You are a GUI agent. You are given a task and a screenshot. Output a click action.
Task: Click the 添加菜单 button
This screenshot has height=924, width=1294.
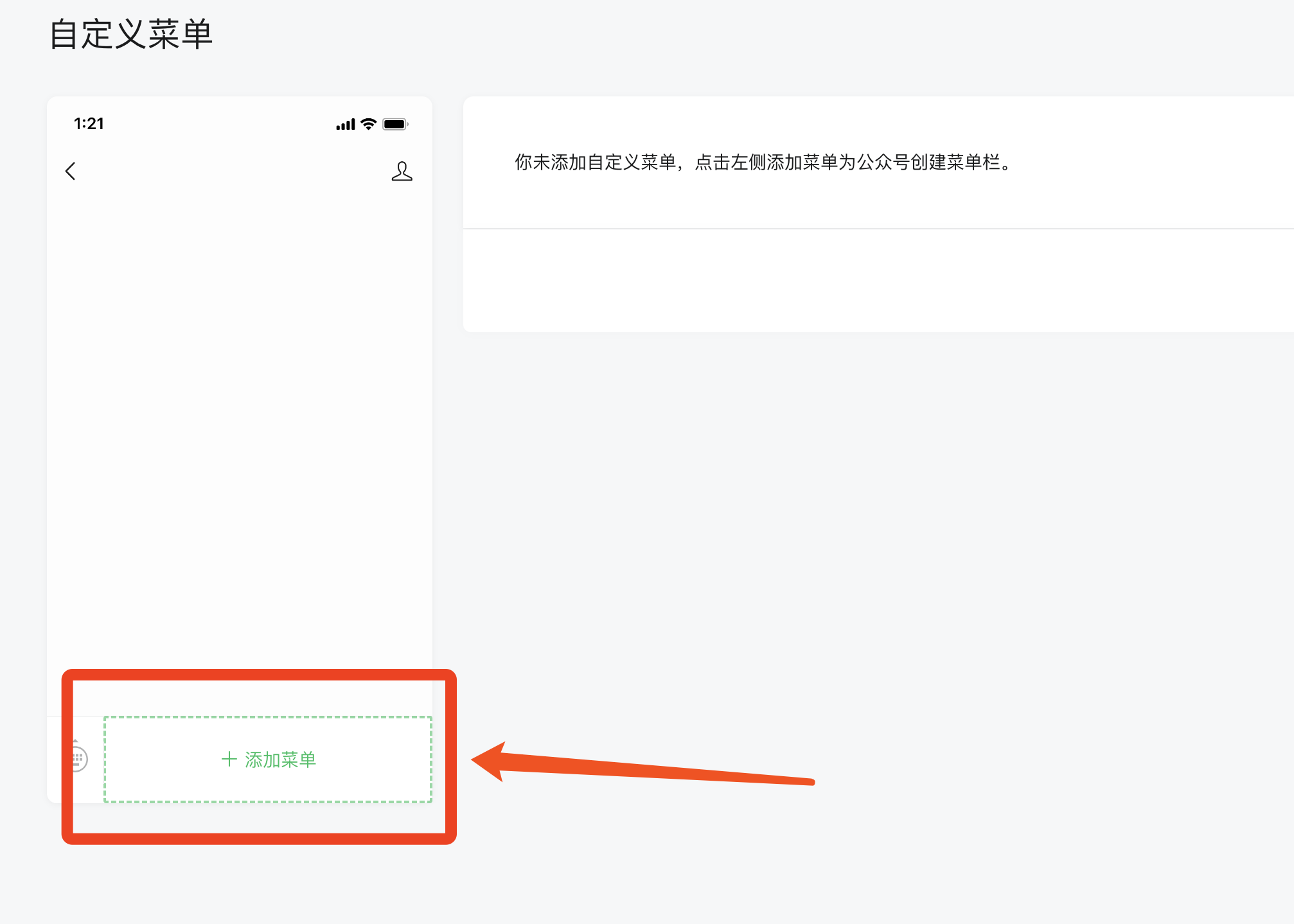coord(268,760)
